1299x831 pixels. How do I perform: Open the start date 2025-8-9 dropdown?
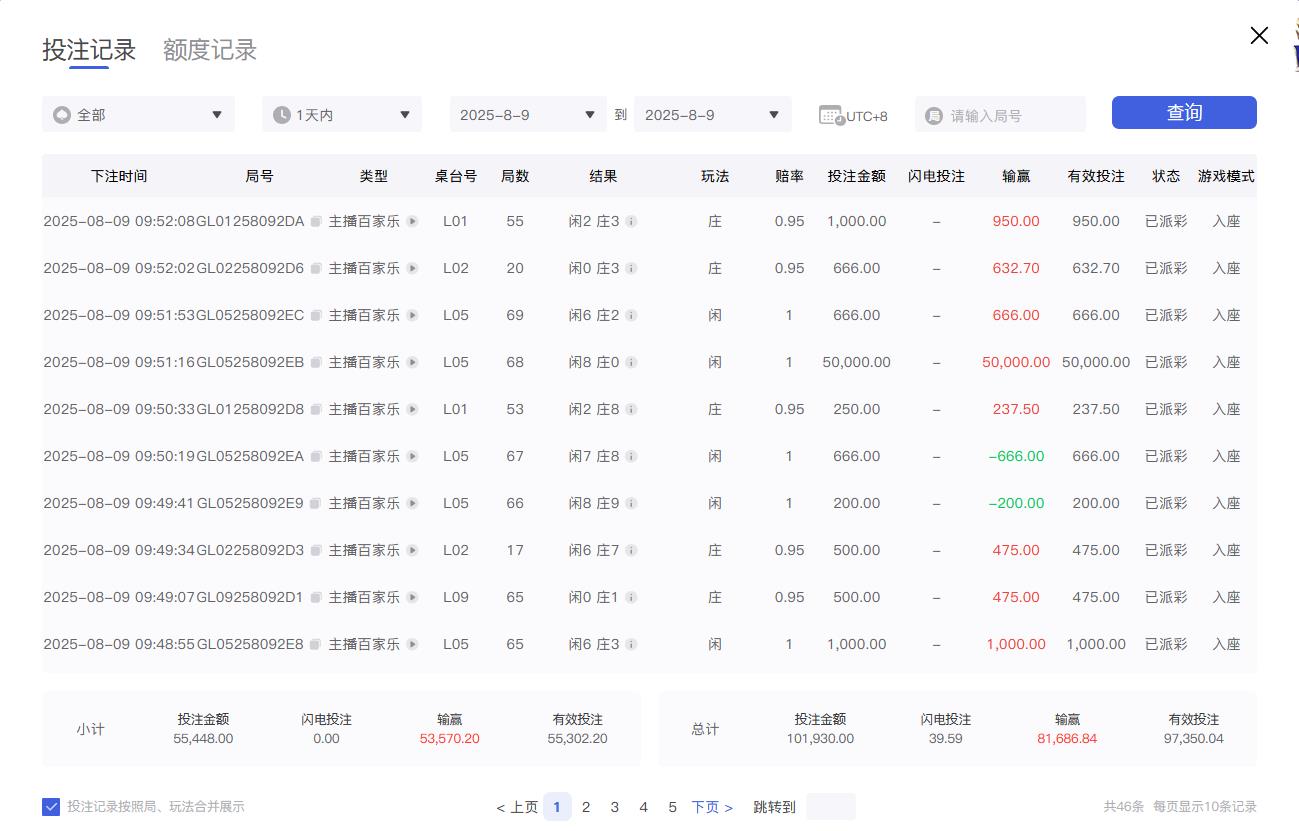pos(527,114)
